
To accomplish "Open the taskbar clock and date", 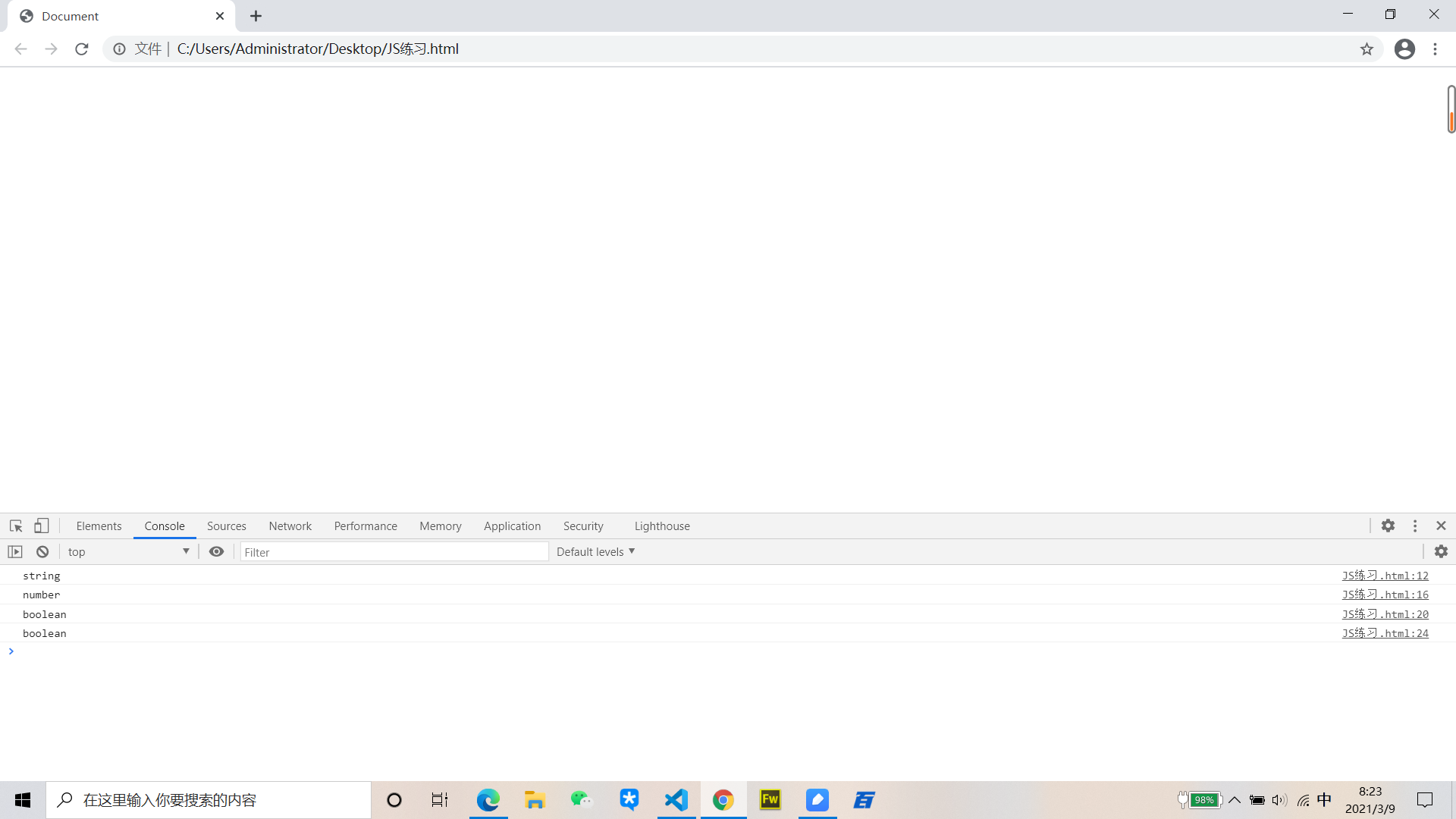I will (x=1370, y=800).
